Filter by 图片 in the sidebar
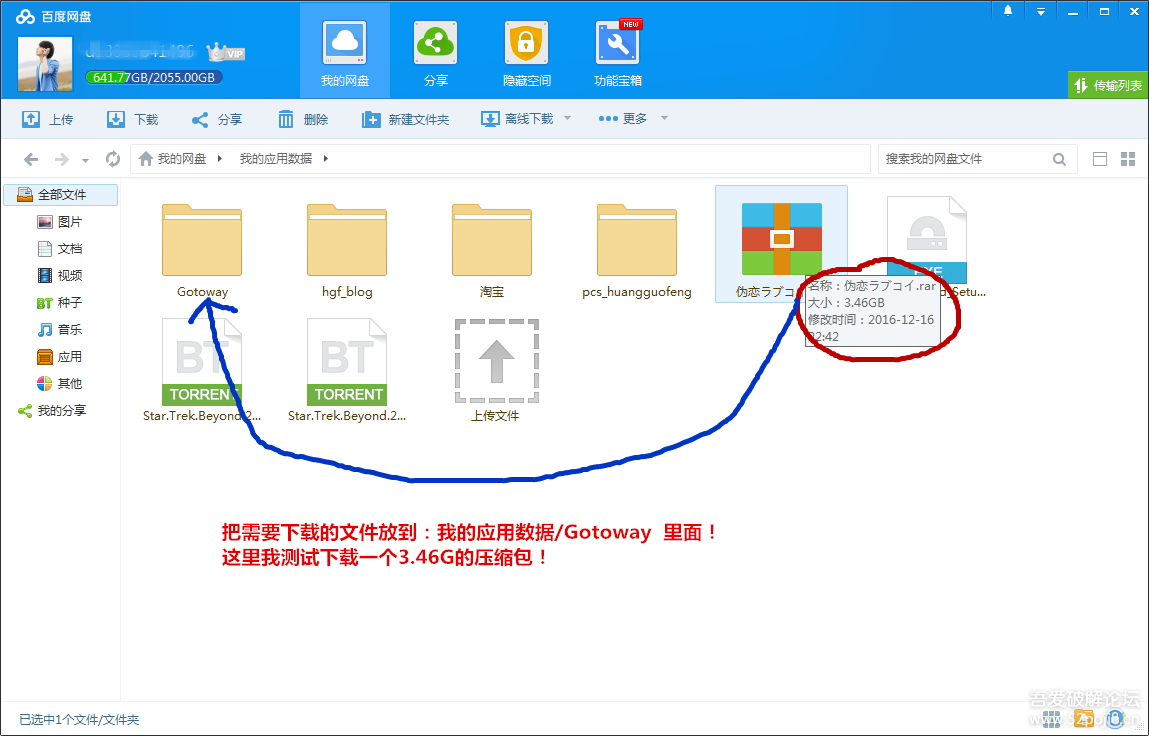This screenshot has width=1149, height=736. [59, 221]
